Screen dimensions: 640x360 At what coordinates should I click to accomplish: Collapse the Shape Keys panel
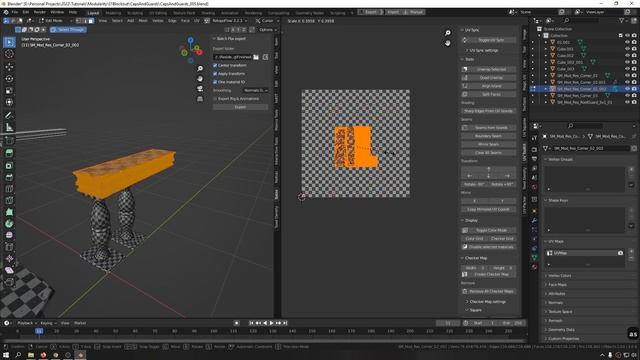point(558,200)
